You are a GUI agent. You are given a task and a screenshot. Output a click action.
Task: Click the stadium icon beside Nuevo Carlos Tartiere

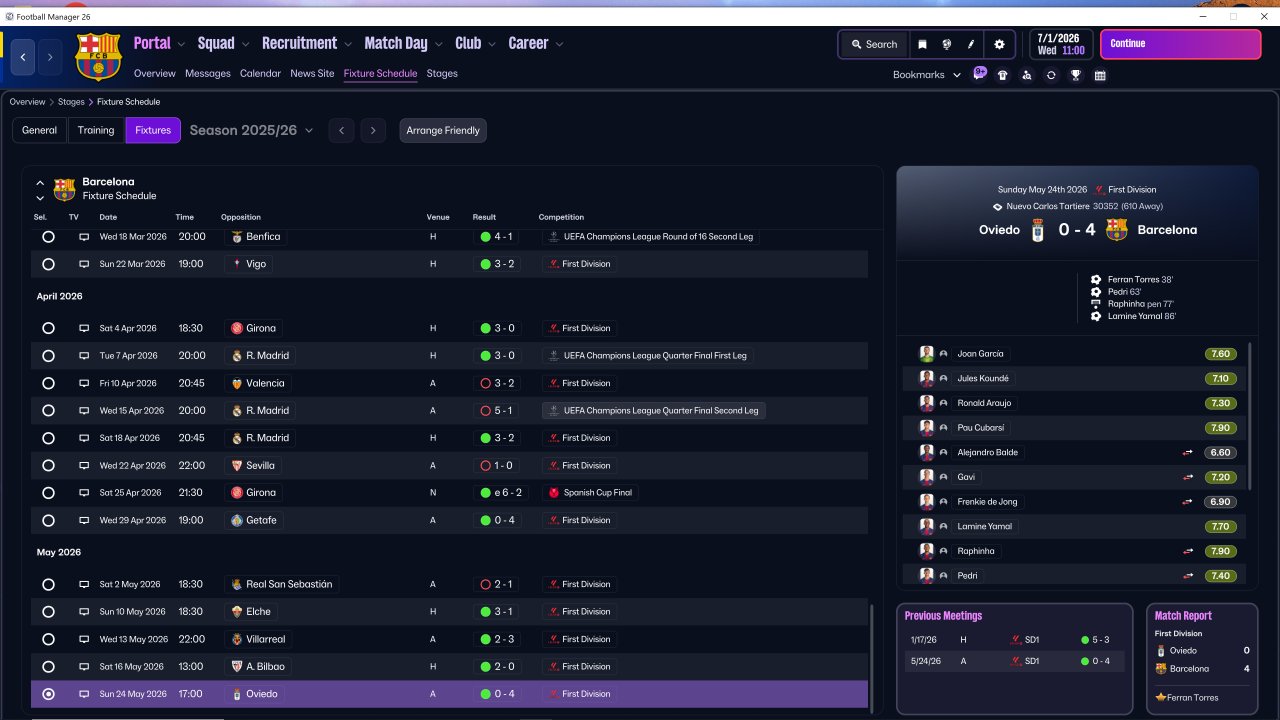[997, 207]
